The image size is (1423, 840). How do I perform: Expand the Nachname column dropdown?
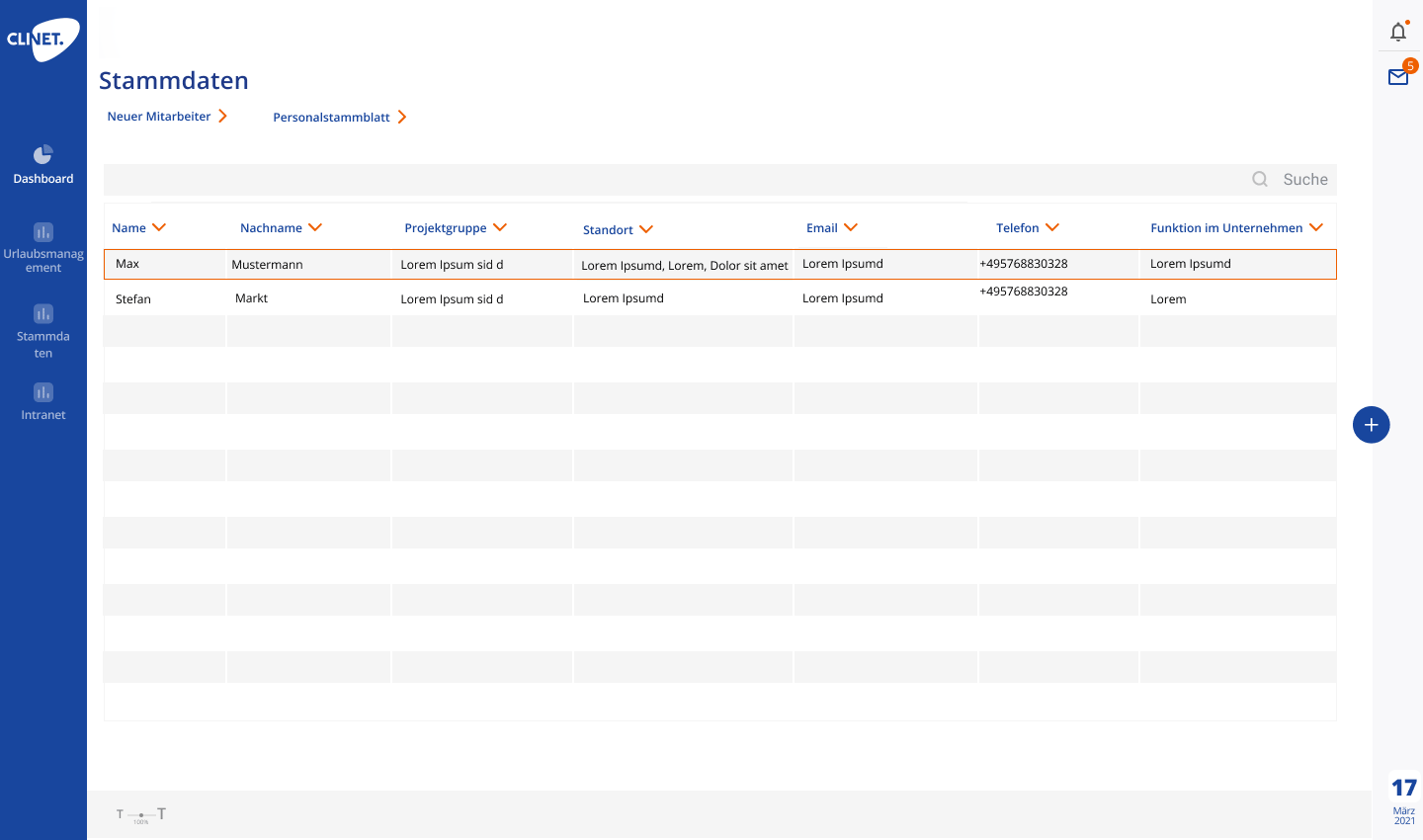315,227
